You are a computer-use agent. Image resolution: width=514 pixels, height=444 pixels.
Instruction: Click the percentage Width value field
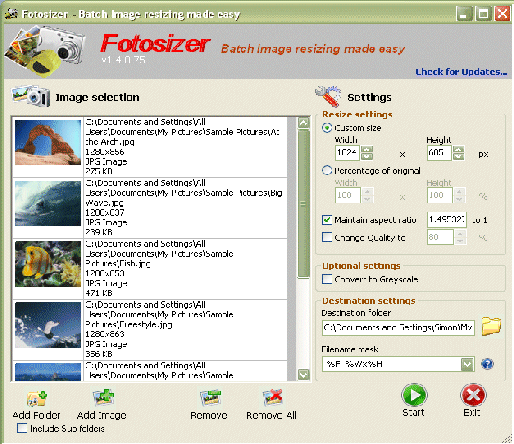coord(348,195)
